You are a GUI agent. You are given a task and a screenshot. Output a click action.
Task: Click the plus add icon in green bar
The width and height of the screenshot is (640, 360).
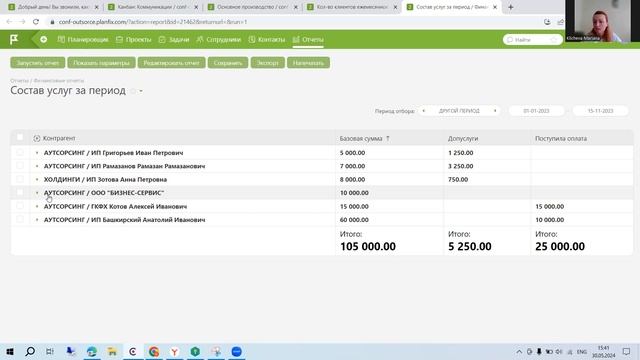point(44,40)
